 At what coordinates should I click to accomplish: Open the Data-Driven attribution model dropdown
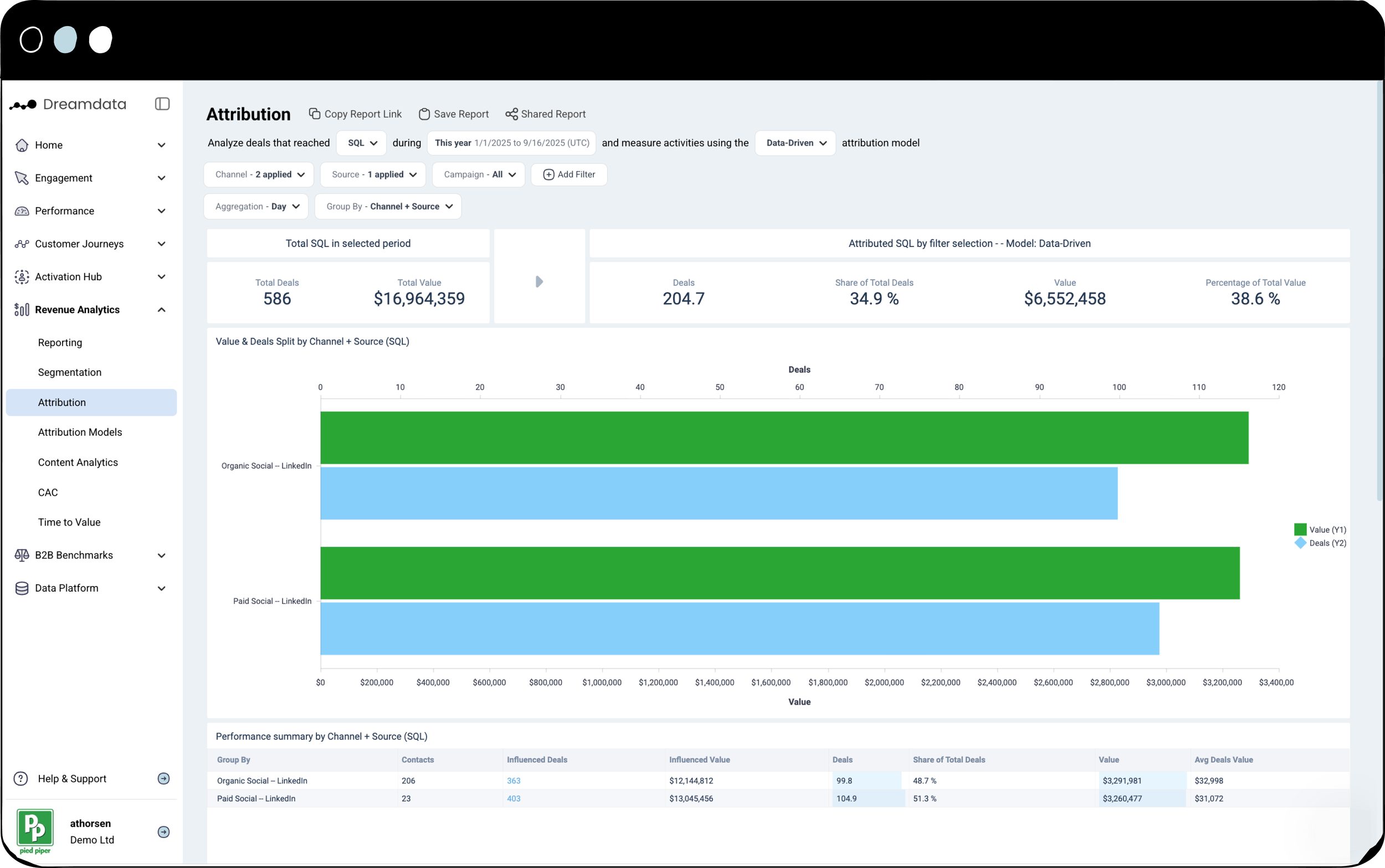tap(795, 143)
